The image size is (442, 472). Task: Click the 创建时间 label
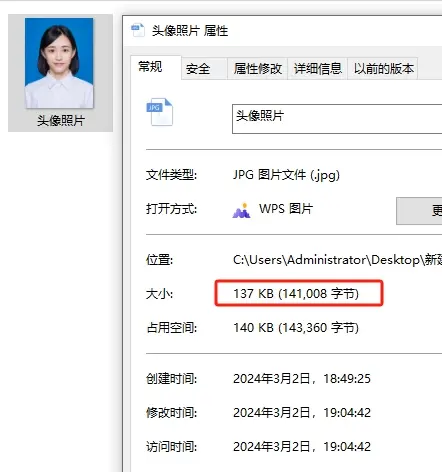(171, 379)
